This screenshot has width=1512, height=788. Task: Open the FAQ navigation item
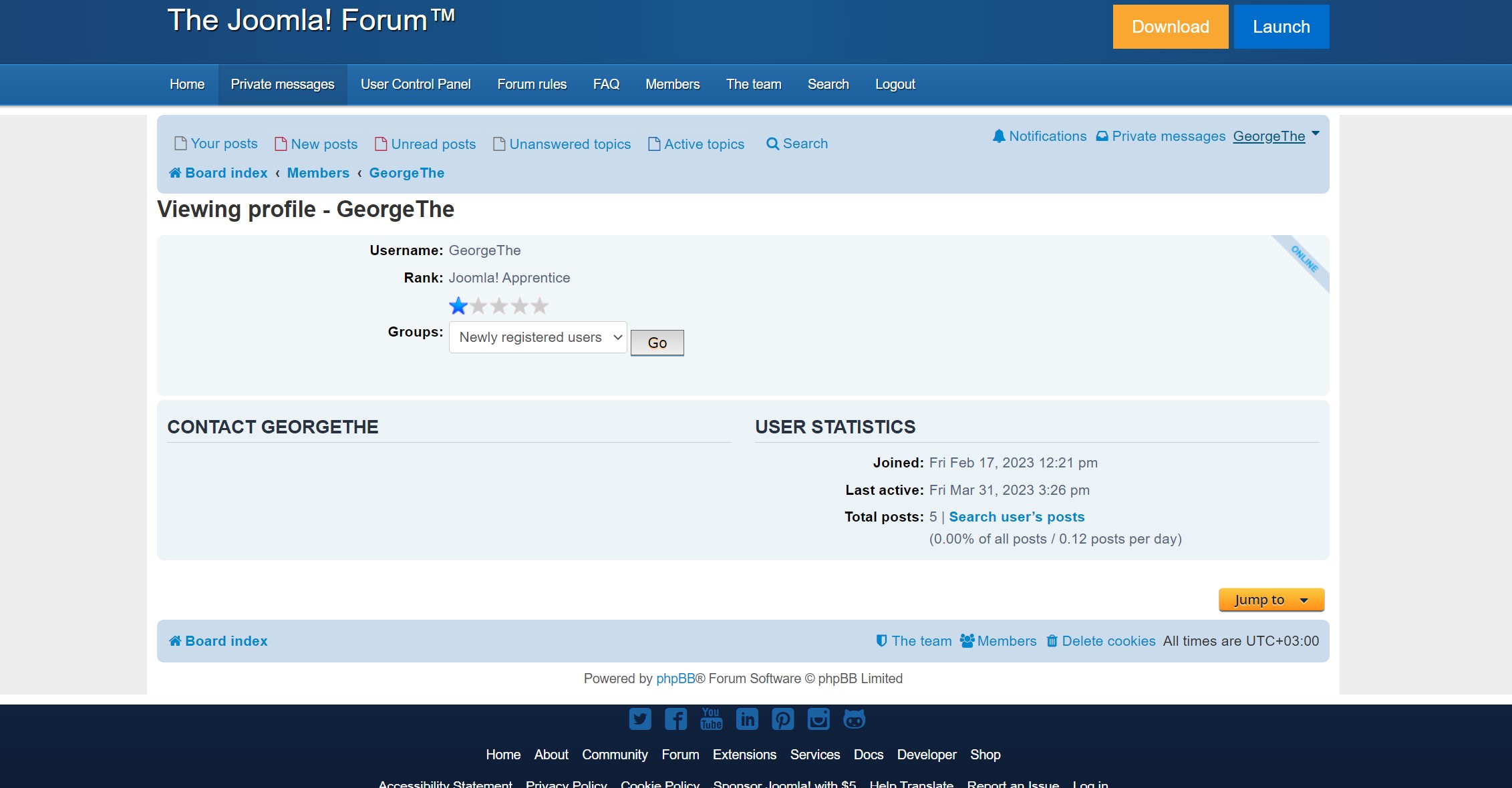(x=606, y=84)
